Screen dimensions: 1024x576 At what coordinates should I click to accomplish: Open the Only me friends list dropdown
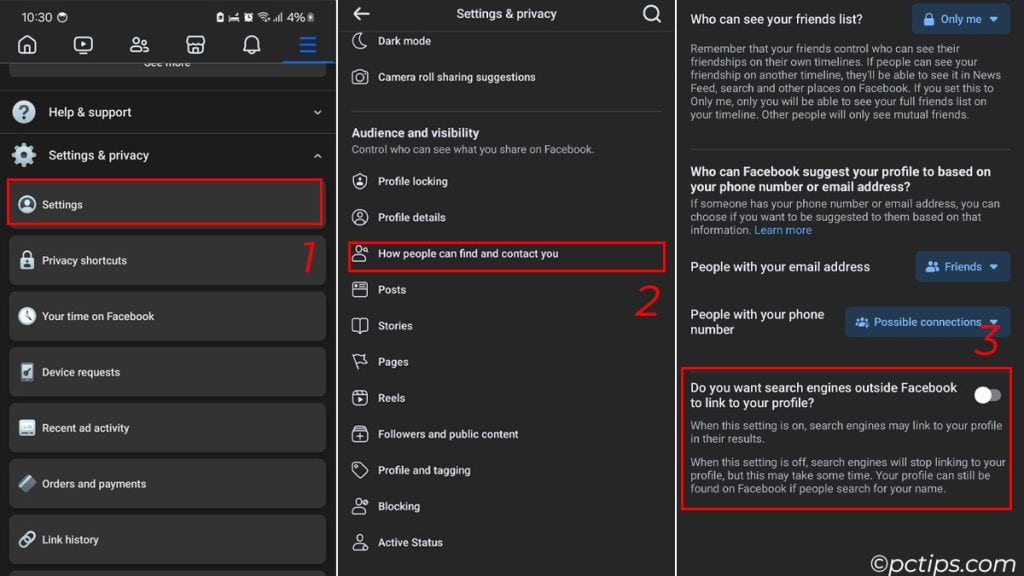tap(960, 18)
